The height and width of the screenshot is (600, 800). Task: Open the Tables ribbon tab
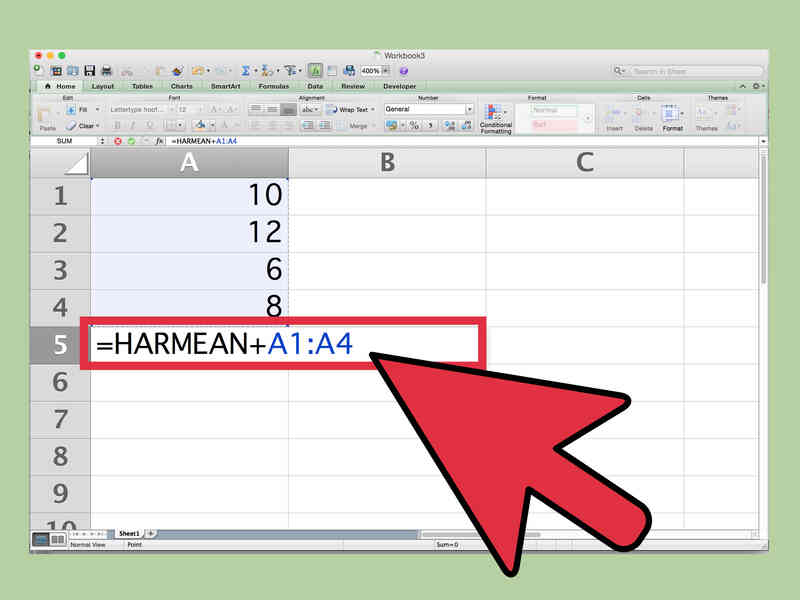[142, 86]
